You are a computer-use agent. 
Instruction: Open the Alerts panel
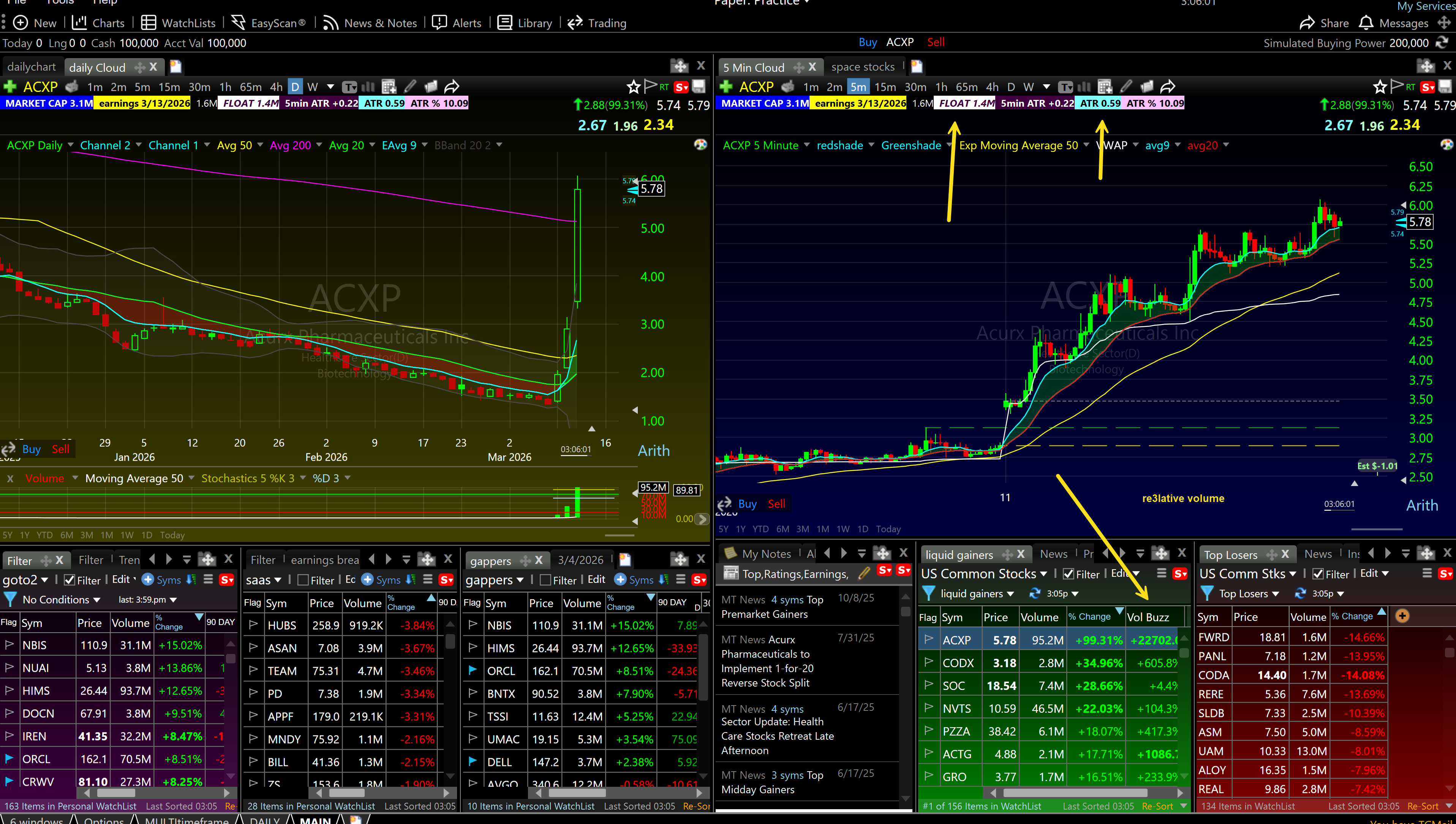coord(456,23)
